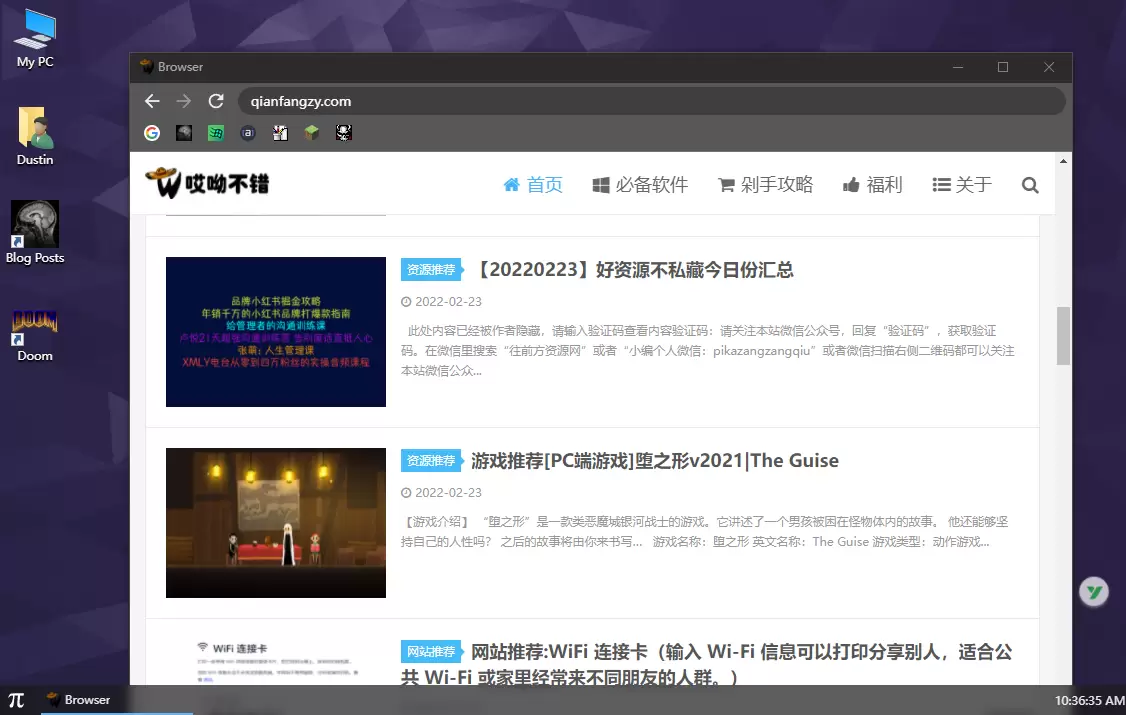Viewport: 1126px width, 715px height.
Task: Click the website search magnifier icon
Action: click(1030, 185)
